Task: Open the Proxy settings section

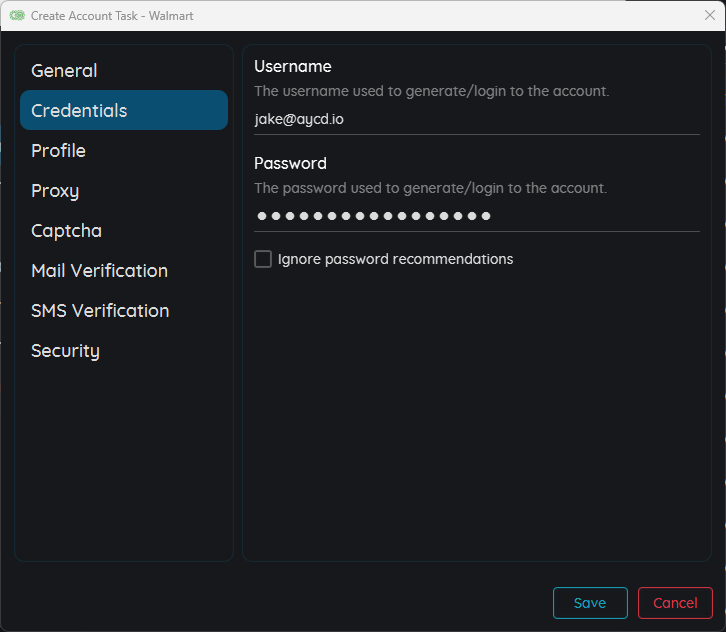Action: [x=55, y=191]
